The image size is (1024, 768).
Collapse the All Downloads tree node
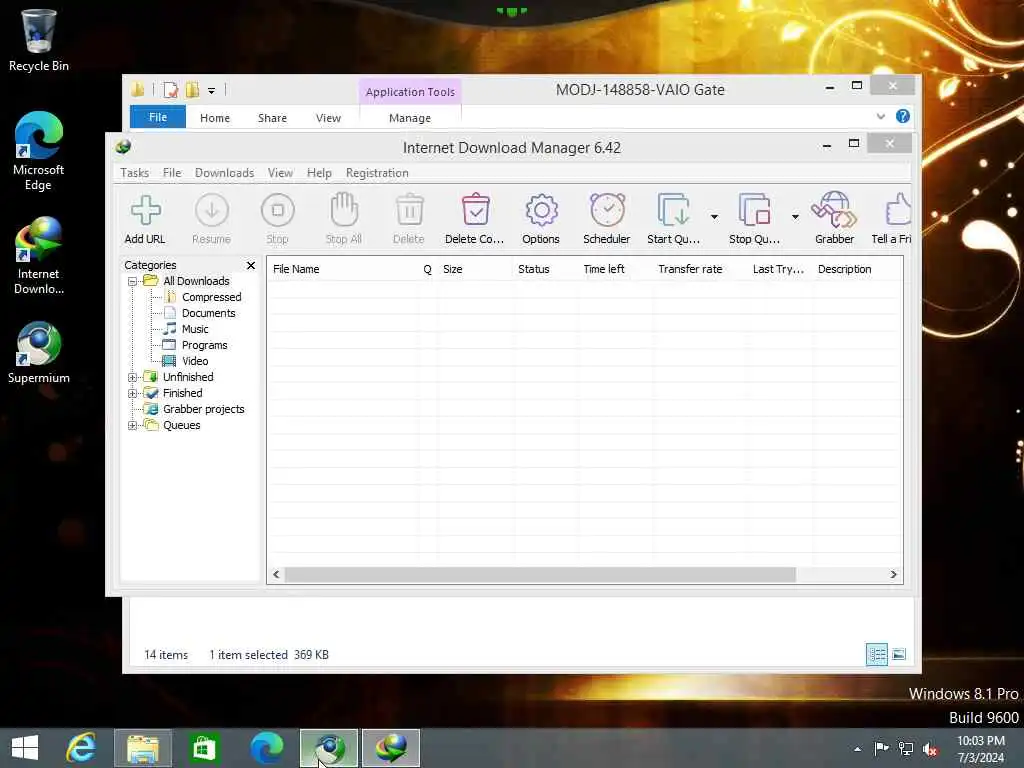pyautogui.click(x=133, y=281)
